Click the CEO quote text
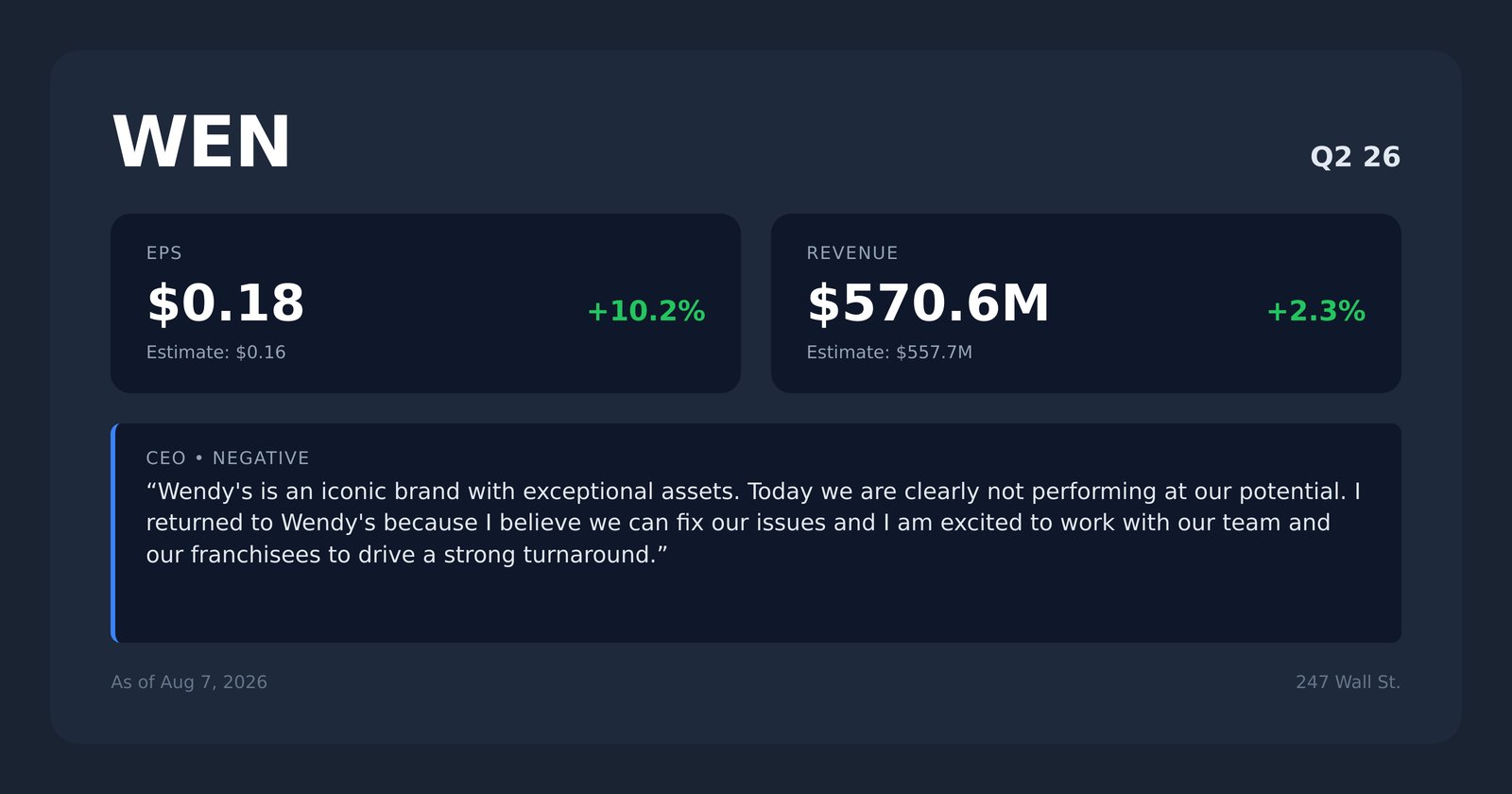 (753, 523)
